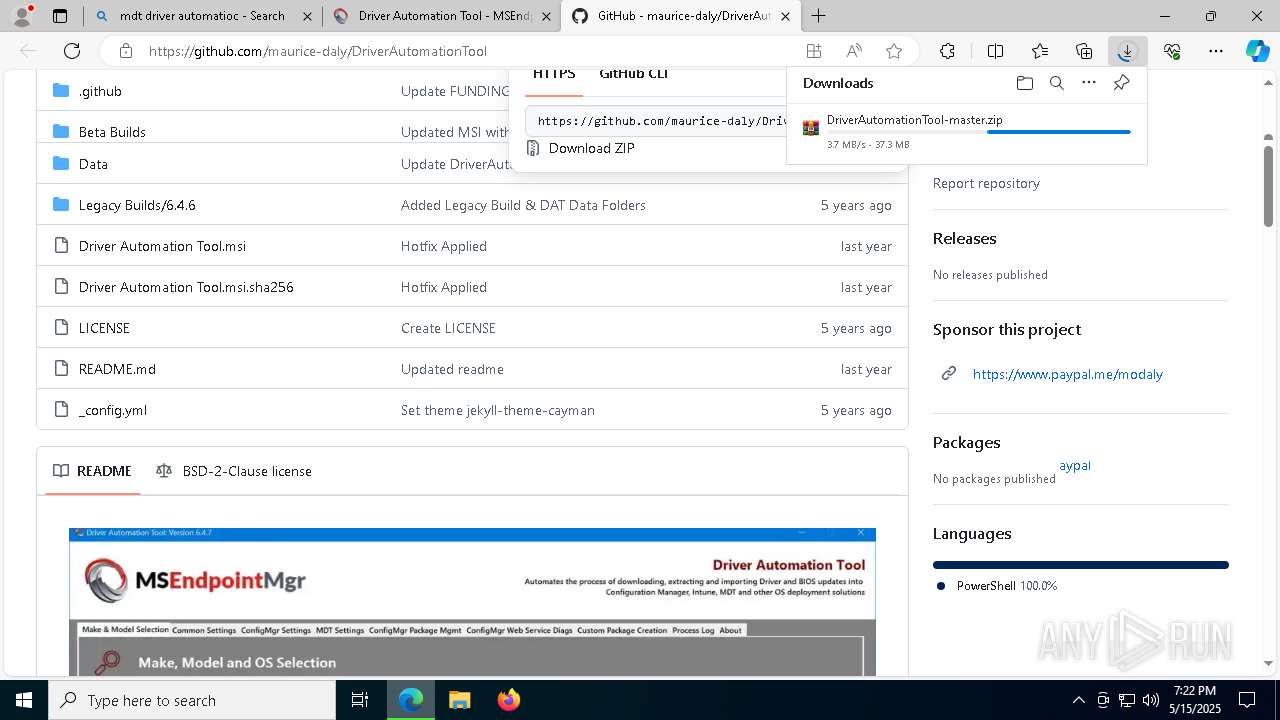View the Hotfix Applied commit for the .msi.sha256 file
1280x720 pixels.
pos(444,287)
